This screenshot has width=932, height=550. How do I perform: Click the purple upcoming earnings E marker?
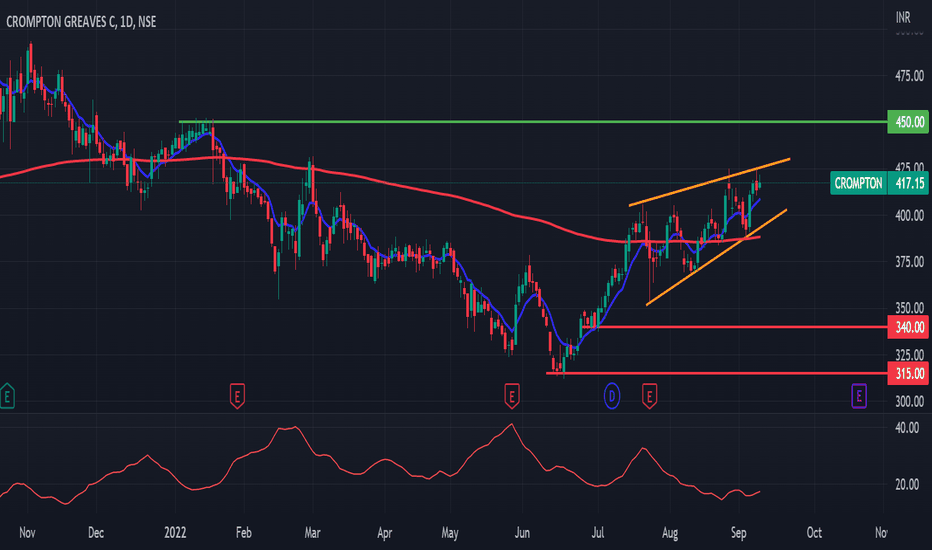(x=859, y=396)
